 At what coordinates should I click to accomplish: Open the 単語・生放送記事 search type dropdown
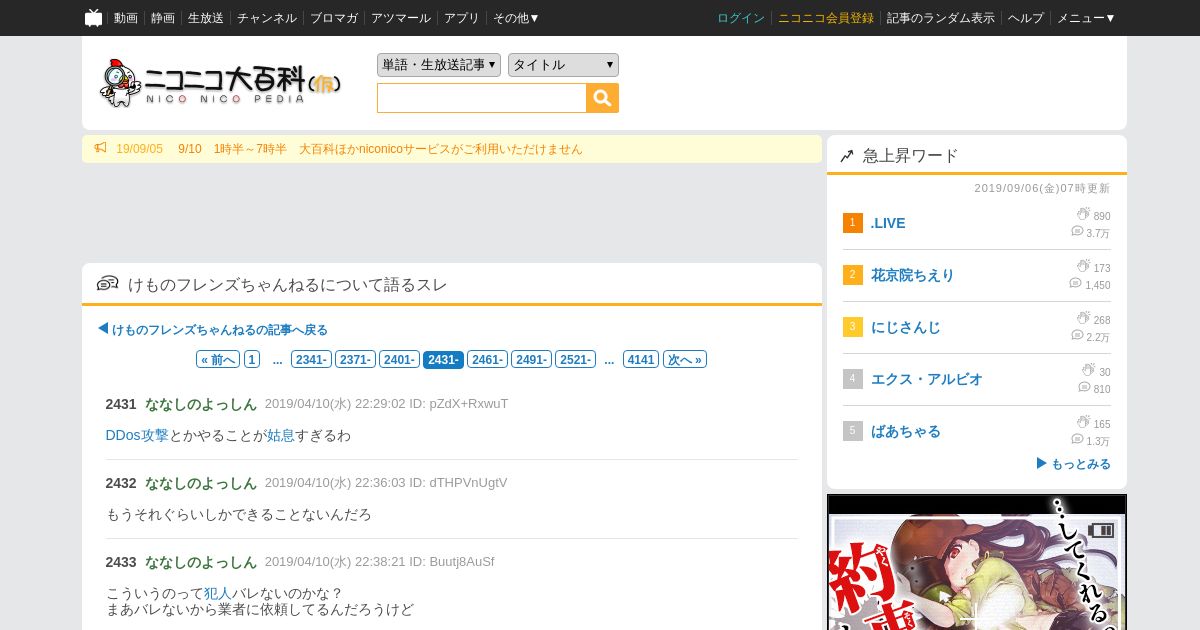439,65
